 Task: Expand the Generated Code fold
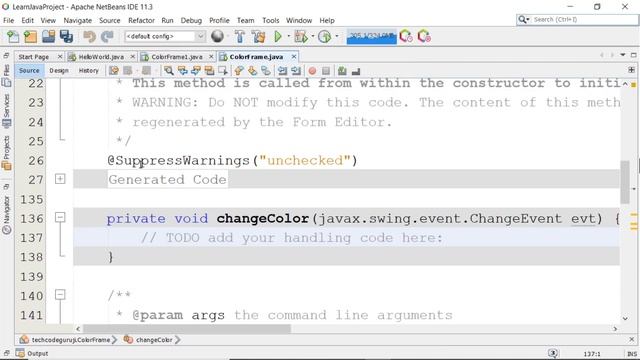pyautogui.click(x=60, y=179)
